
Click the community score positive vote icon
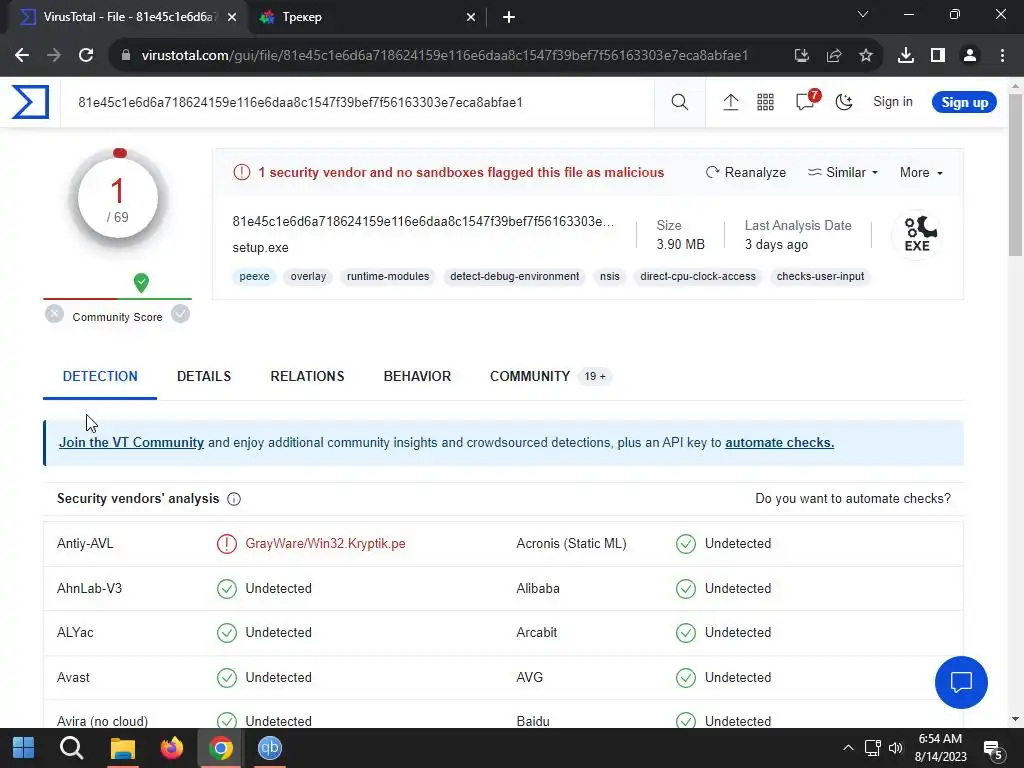[181, 314]
